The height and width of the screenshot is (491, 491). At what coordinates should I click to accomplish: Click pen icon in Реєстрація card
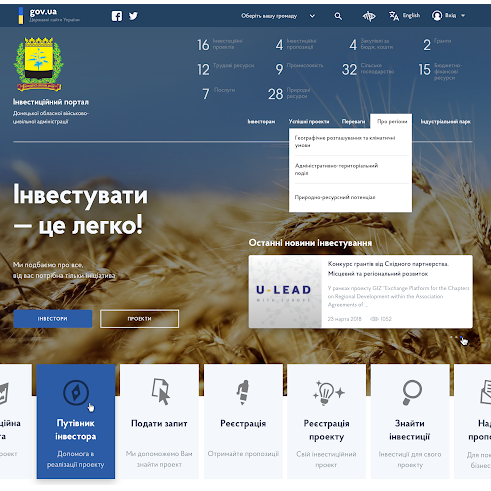click(243, 392)
